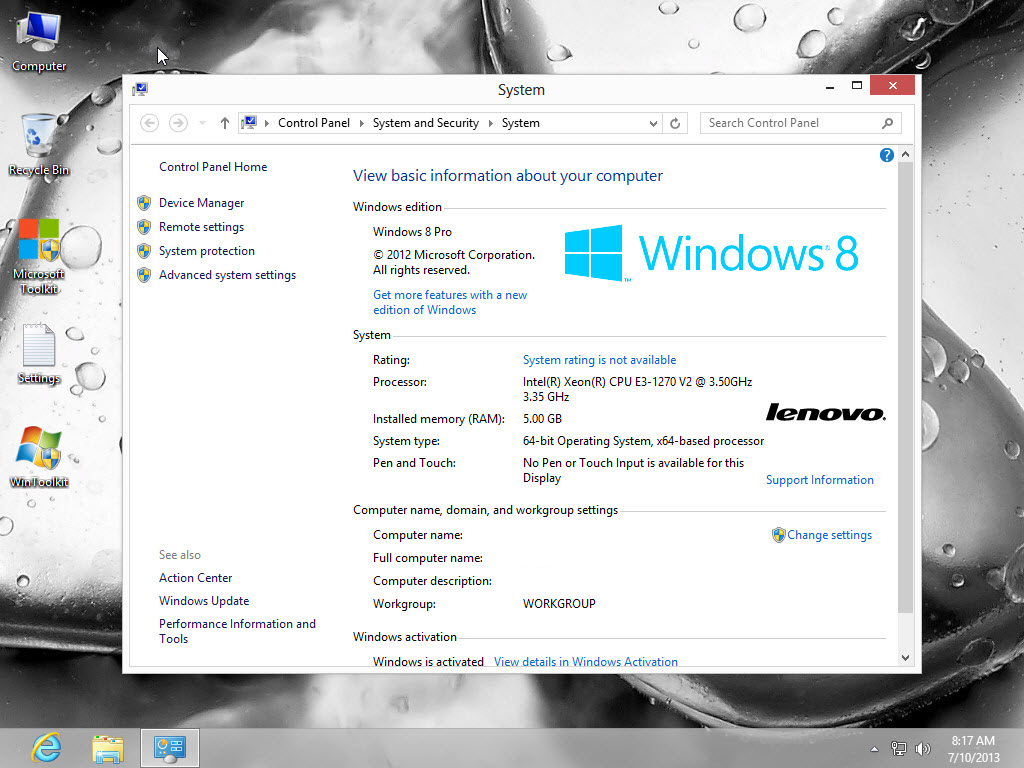This screenshot has width=1024, height=768.
Task: Launch Internet Explorer from the taskbar
Action: coord(46,748)
